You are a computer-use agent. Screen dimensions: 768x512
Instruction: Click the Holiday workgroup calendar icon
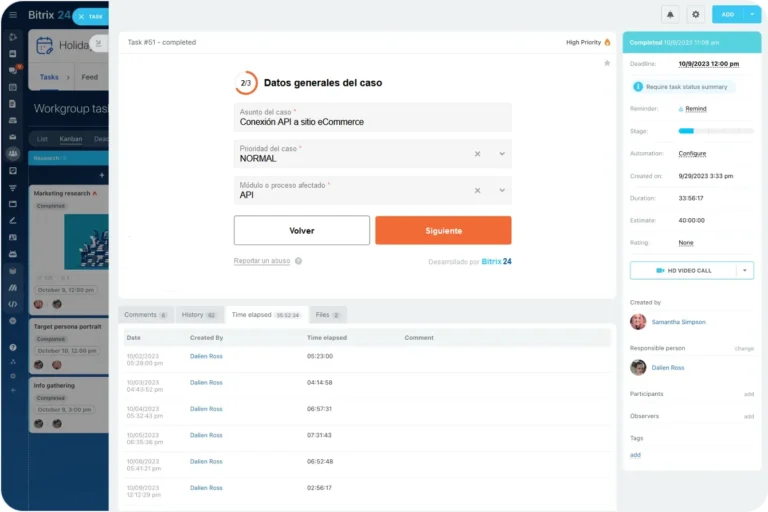(x=45, y=45)
